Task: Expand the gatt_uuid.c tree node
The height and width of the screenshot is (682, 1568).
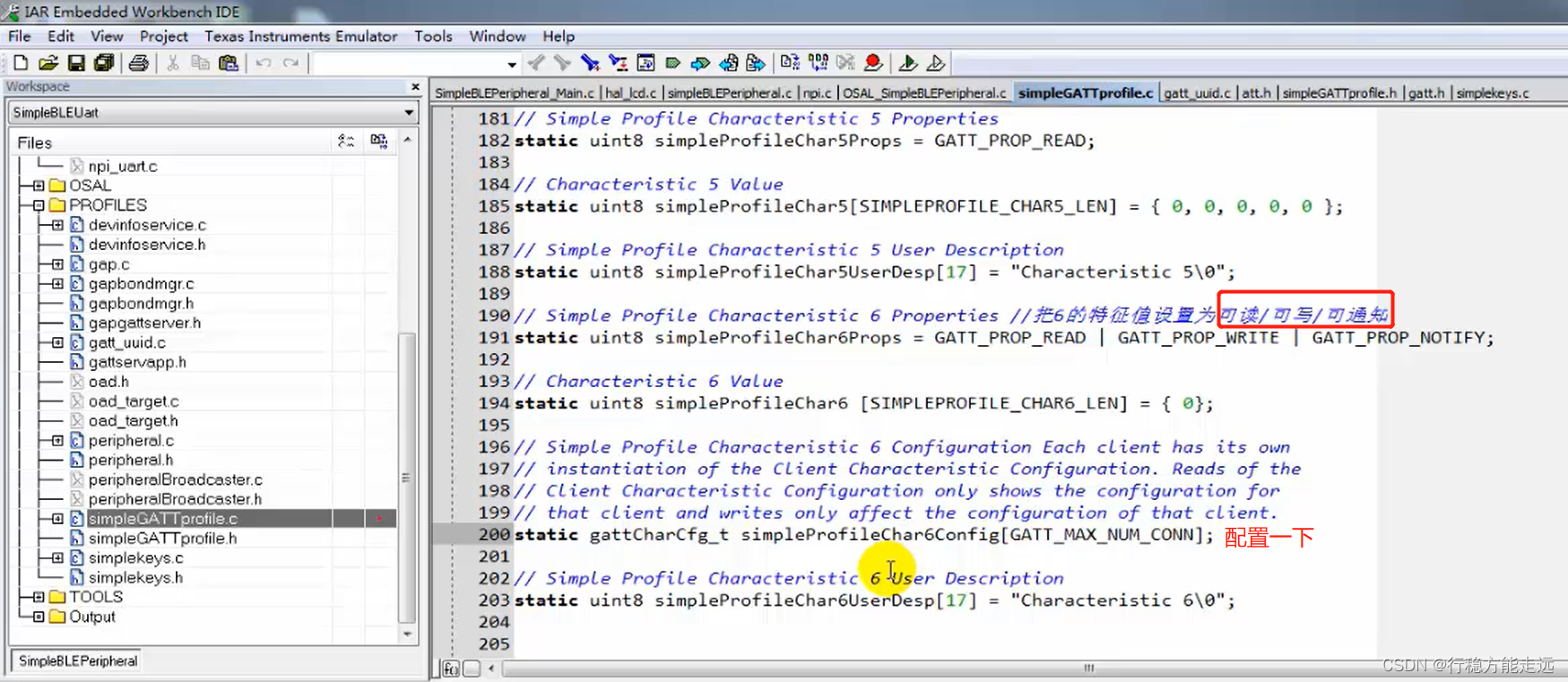Action: (57, 342)
